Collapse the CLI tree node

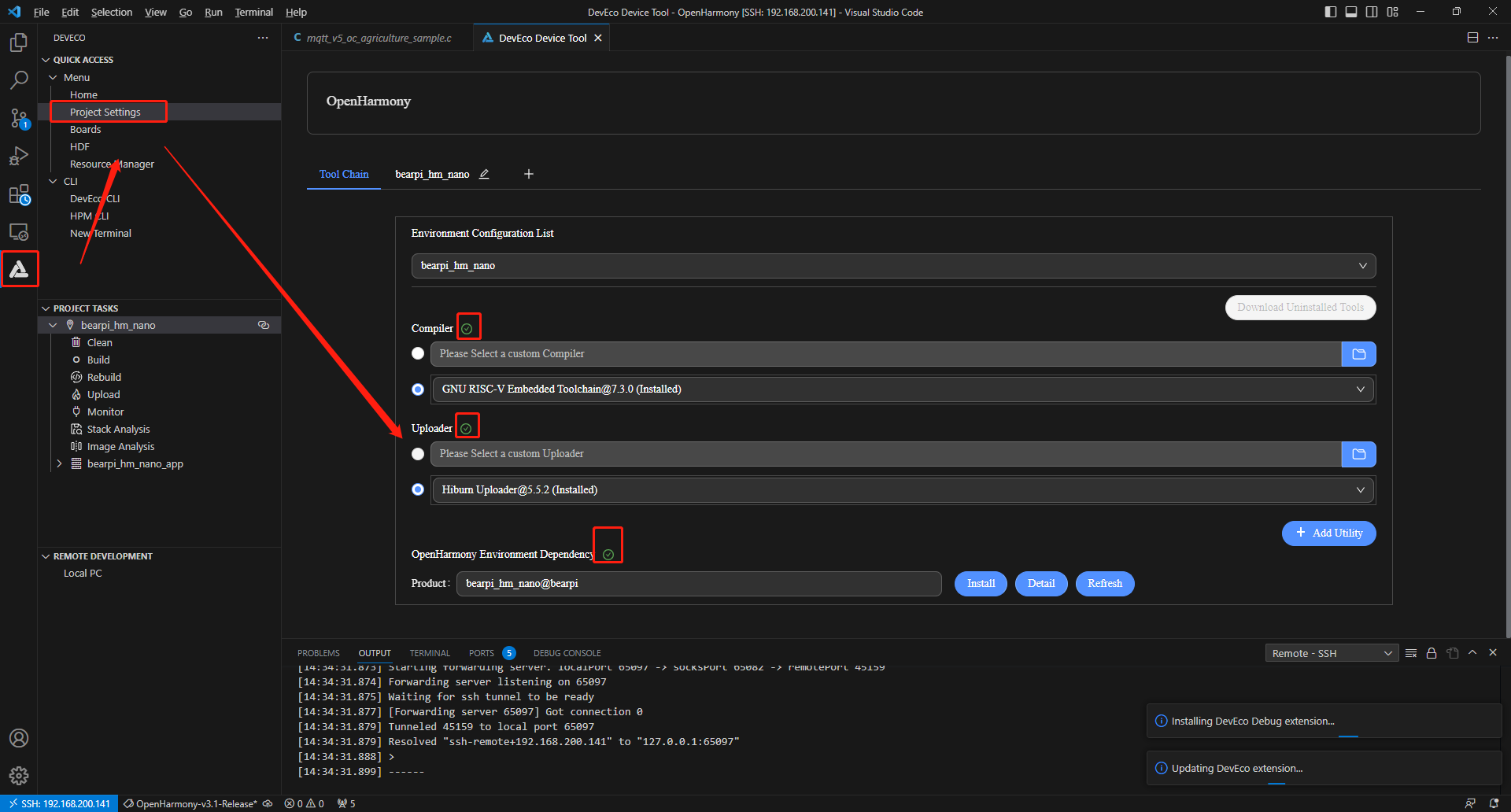(x=53, y=181)
